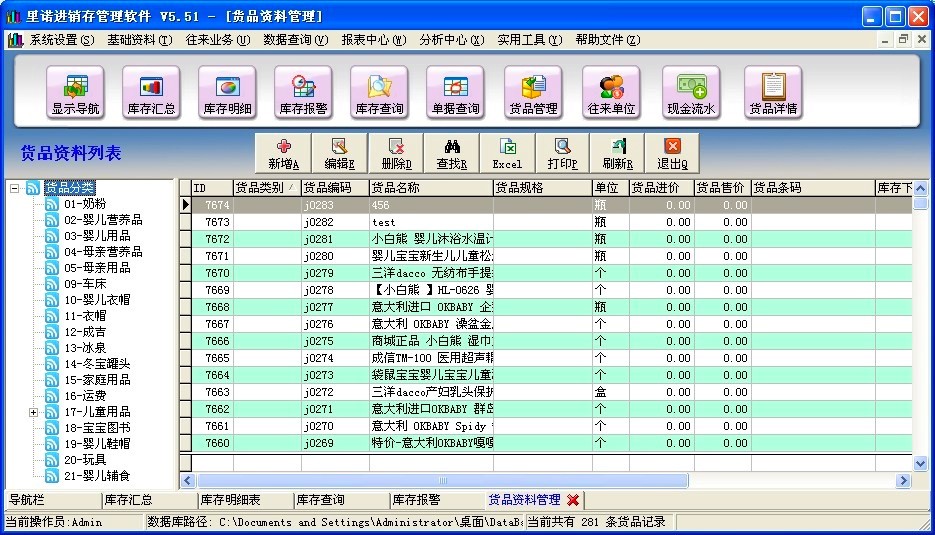The height and width of the screenshot is (535, 935).
Task: Switch to 库存汇总 bottom tab
Action: (149, 500)
